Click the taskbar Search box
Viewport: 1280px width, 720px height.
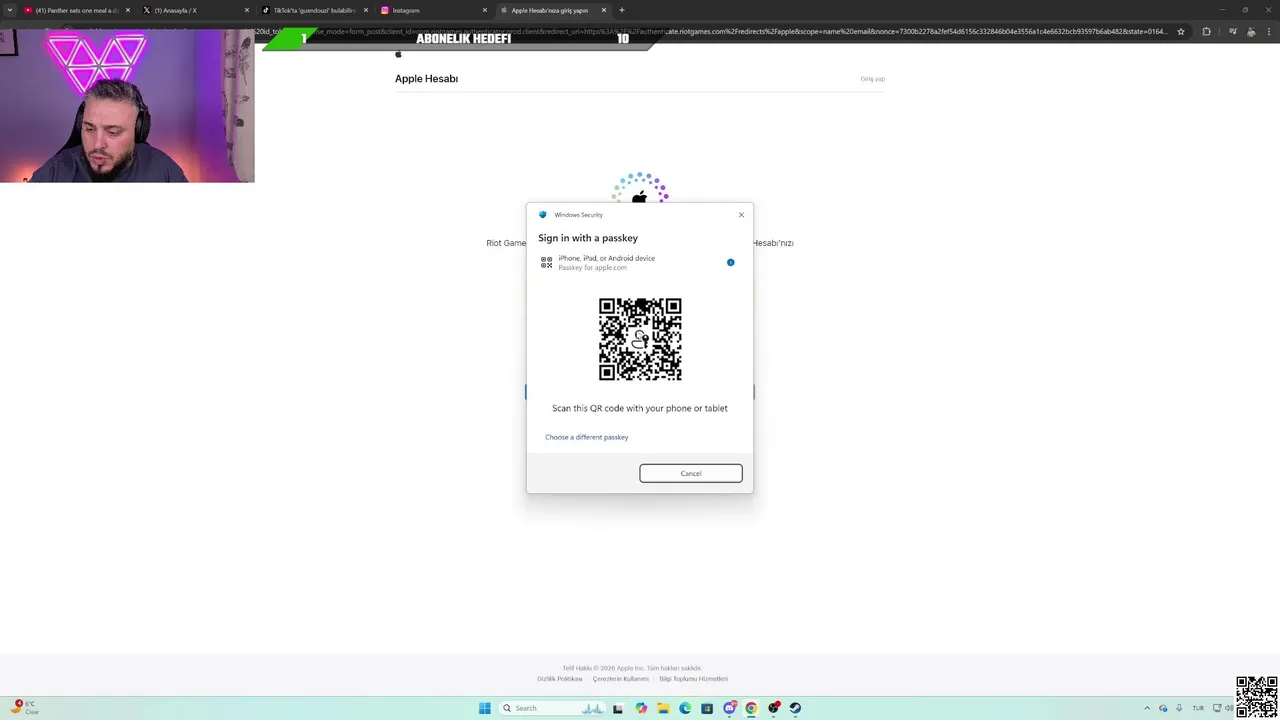coord(552,708)
